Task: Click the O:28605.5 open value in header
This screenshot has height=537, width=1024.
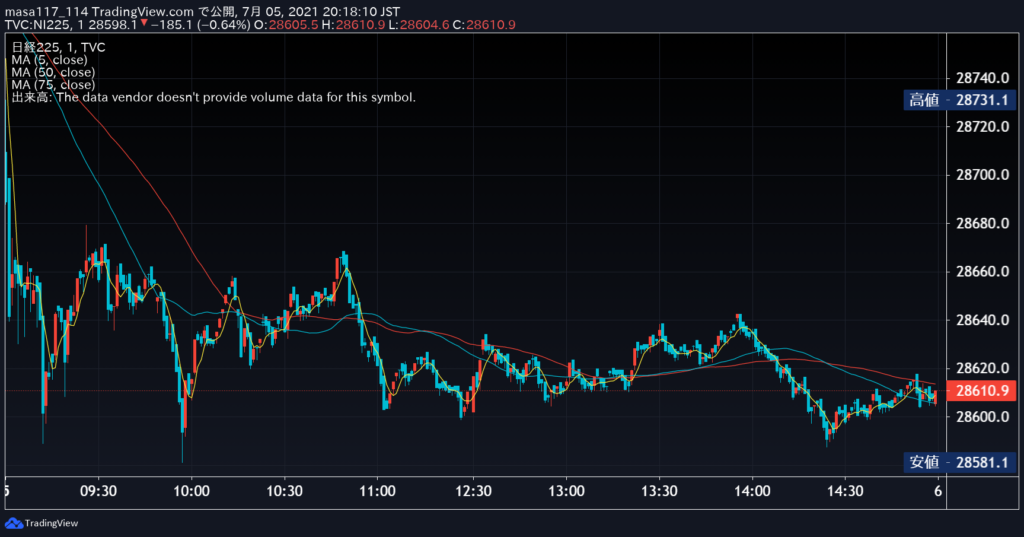Action: [x=286, y=25]
